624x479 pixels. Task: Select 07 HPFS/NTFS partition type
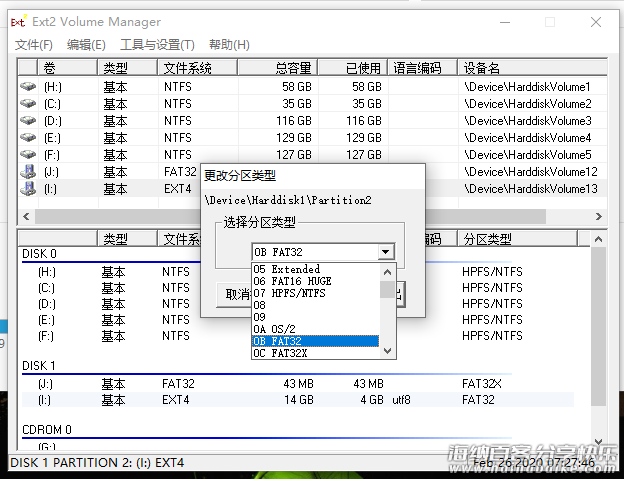coord(316,293)
